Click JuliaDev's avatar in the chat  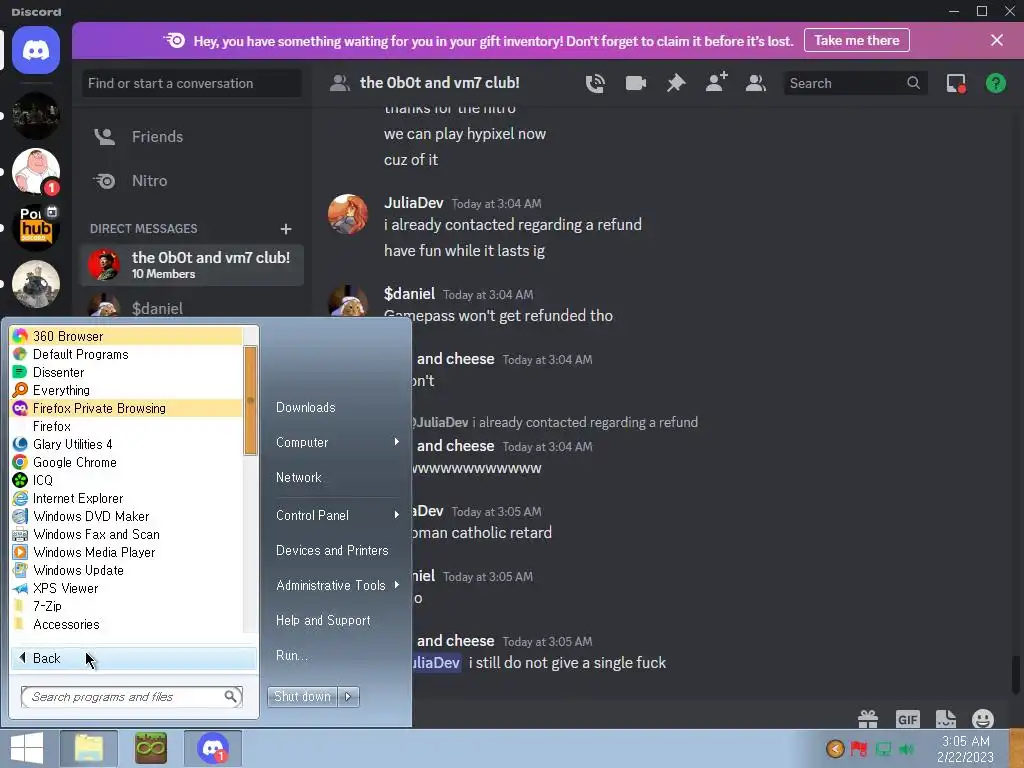coord(347,214)
